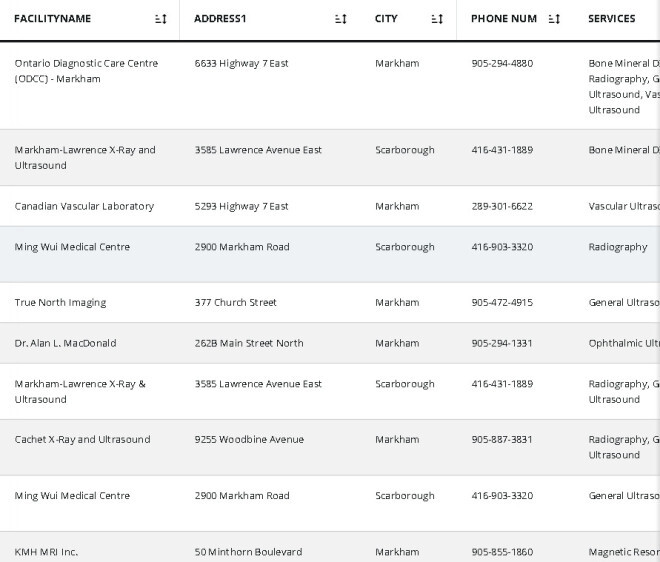Screen dimensions: 660x562
Task: Select the 50 Minthorn Boulevard address cell
Action: (248, 552)
